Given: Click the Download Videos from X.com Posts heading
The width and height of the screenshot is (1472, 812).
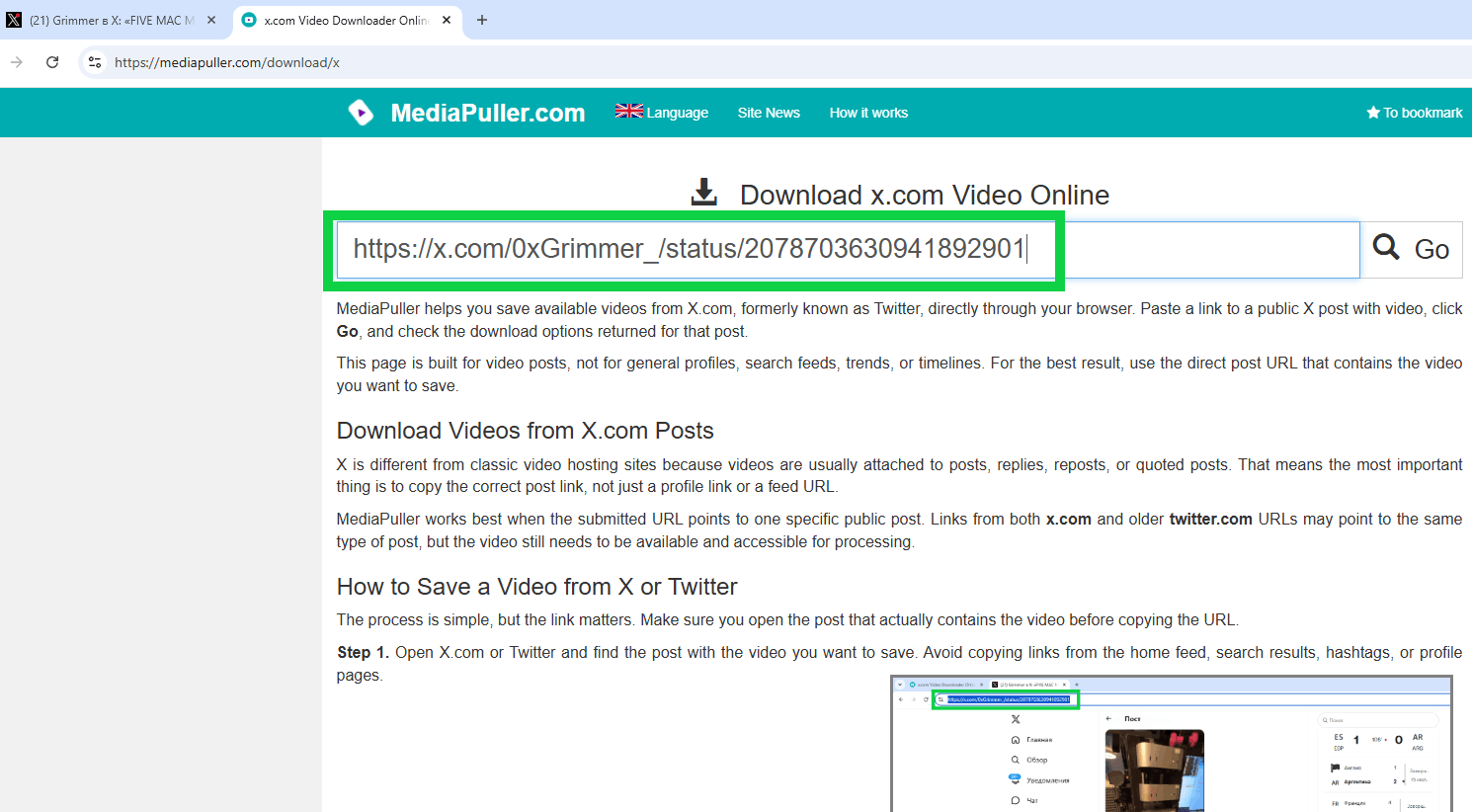Looking at the screenshot, I should tap(525, 431).
